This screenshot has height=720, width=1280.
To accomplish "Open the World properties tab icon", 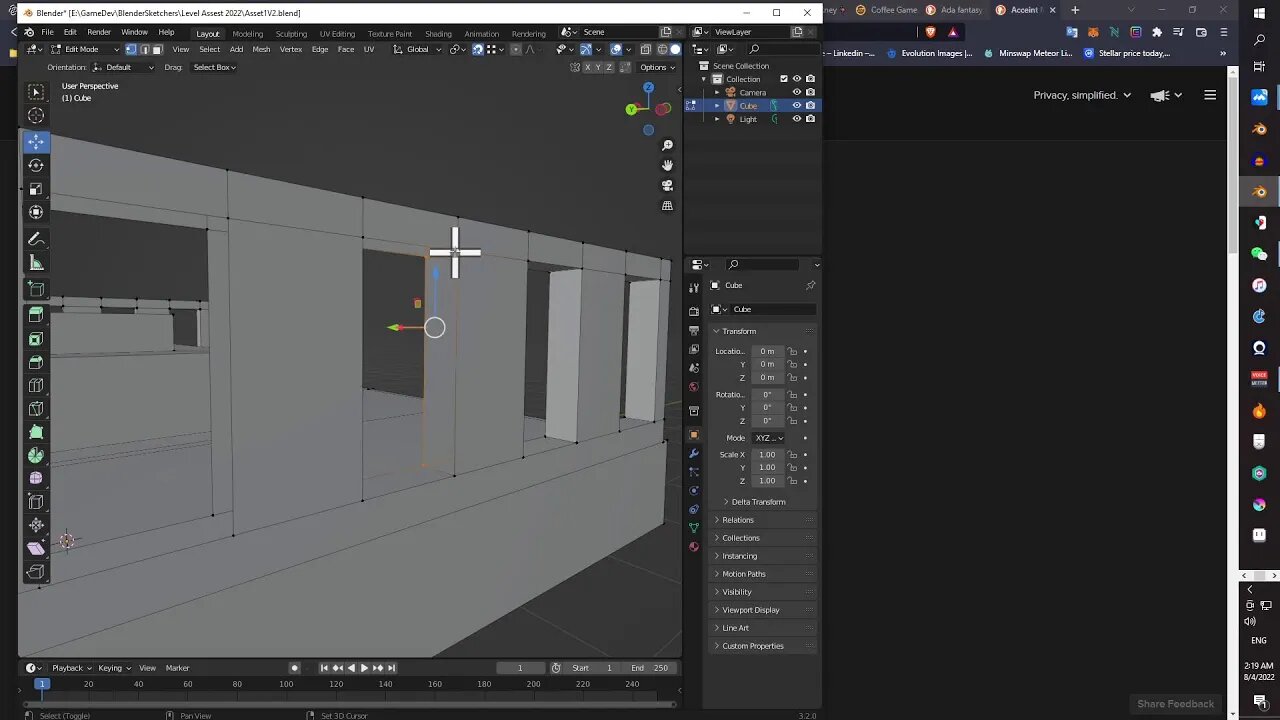I will pyautogui.click(x=694, y=387).
